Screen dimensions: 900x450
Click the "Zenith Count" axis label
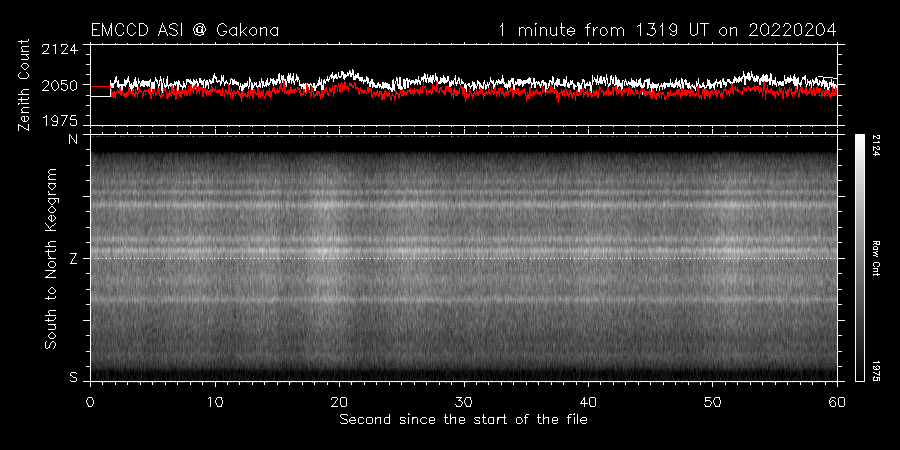click(x=24, y=85)
